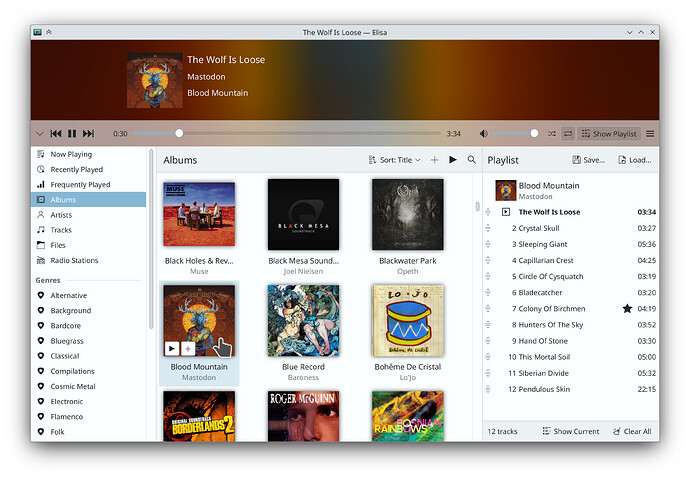The image size is (690, 478).
Task: Open search in Albums view
Action: 471,160
